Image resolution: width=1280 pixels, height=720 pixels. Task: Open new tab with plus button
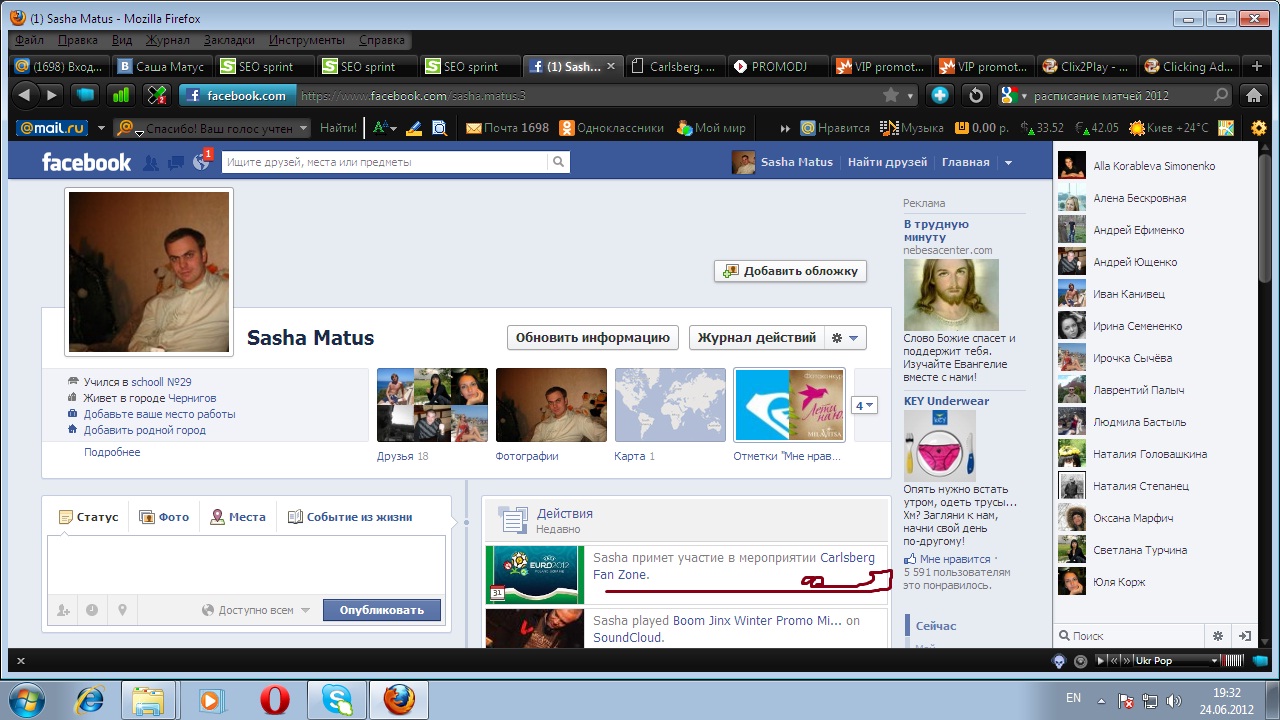(x=1257, y=67)
